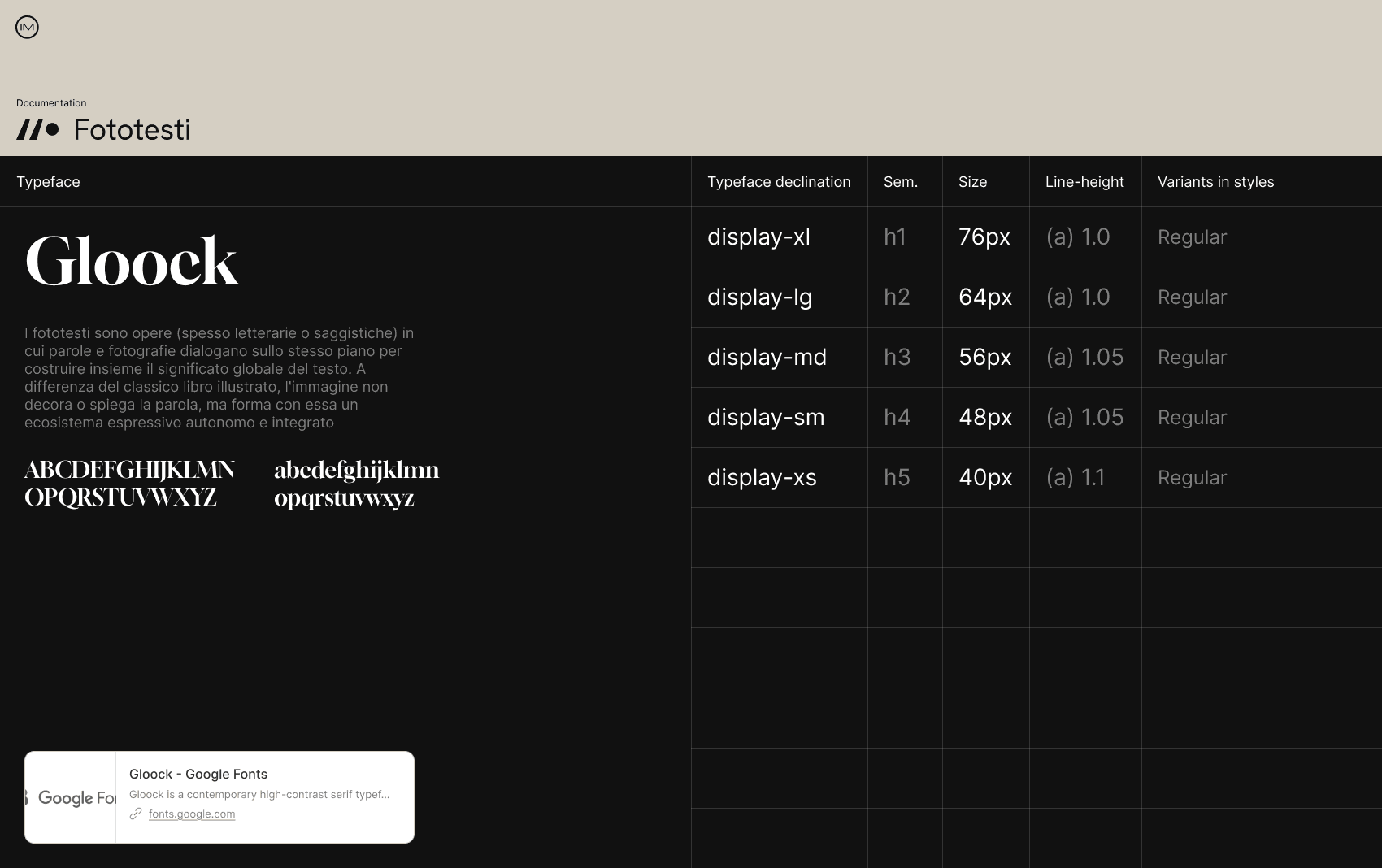
Task: Click the (a) 1.0 line-height in display-lg row
Action: coord(1077,297)
